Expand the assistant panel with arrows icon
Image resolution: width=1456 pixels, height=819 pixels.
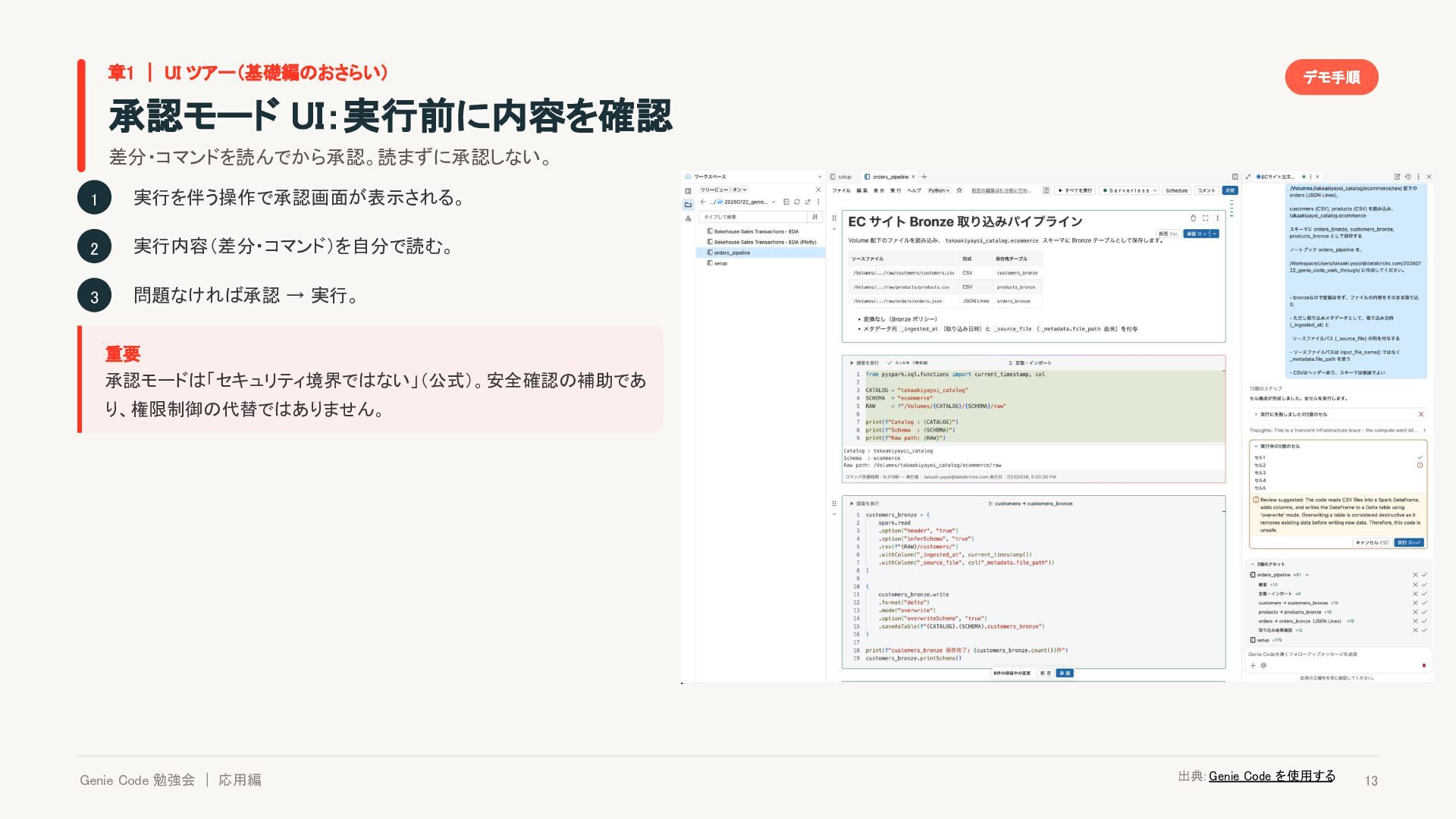tap(1248, 177)
